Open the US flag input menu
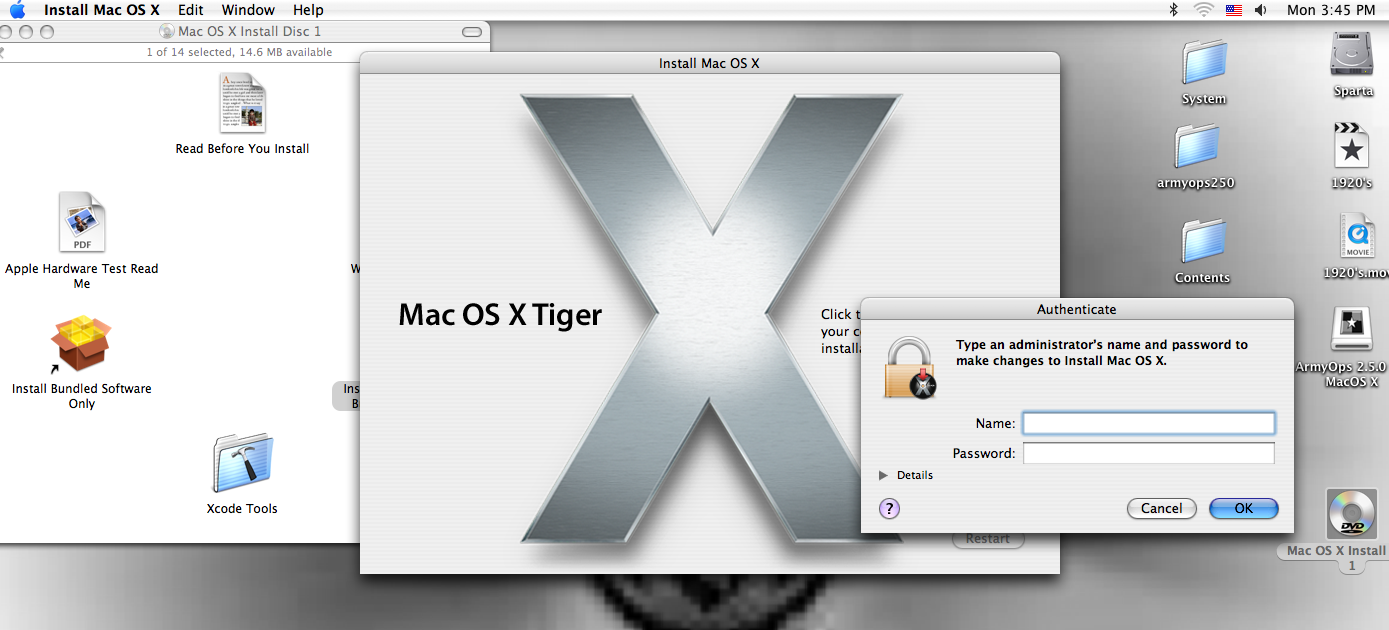 coord(1233,10)
